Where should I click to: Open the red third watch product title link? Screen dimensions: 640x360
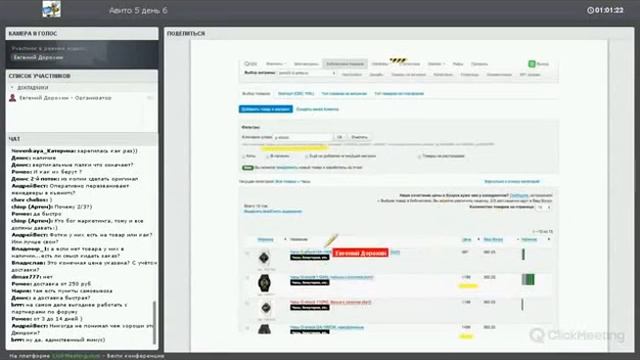[331, 302]
